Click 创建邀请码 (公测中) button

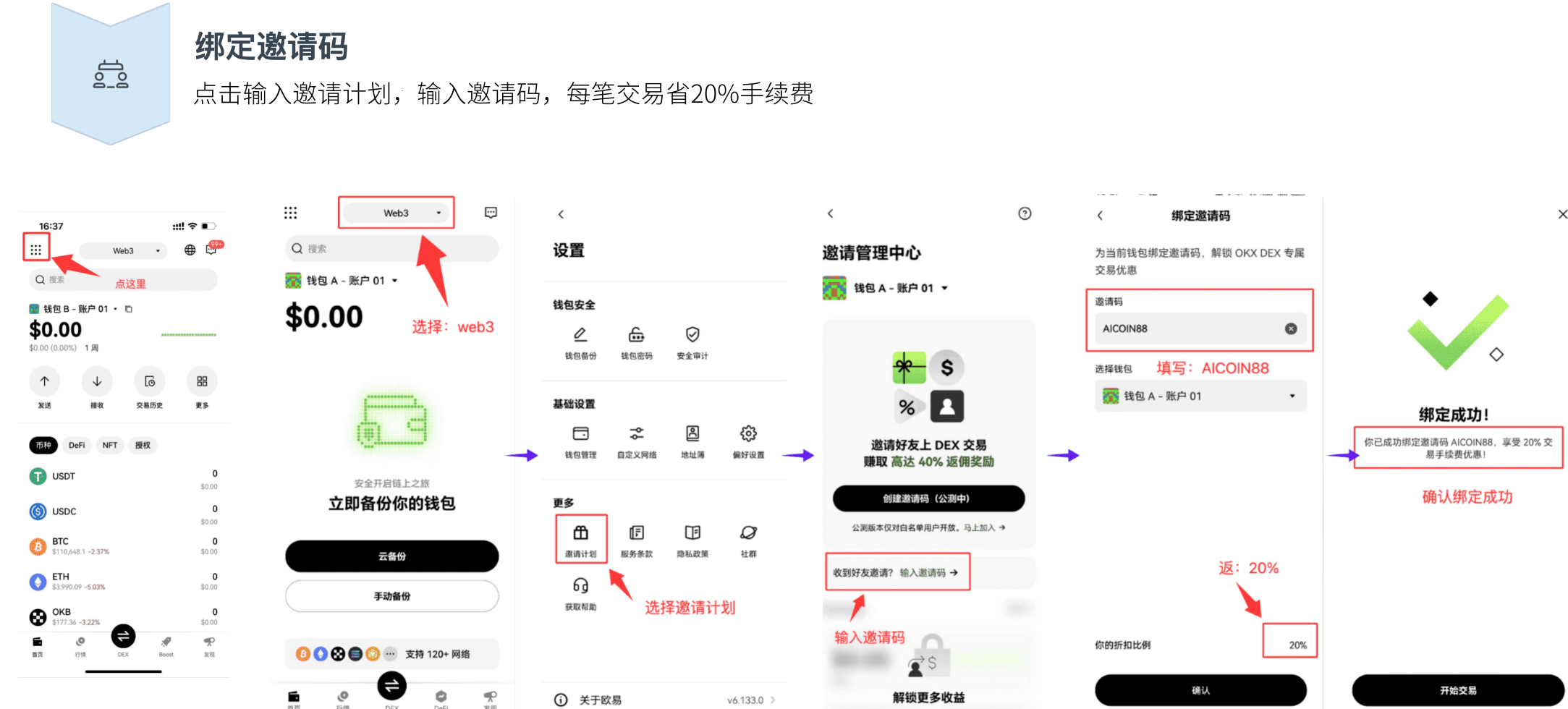coord(928,498)
